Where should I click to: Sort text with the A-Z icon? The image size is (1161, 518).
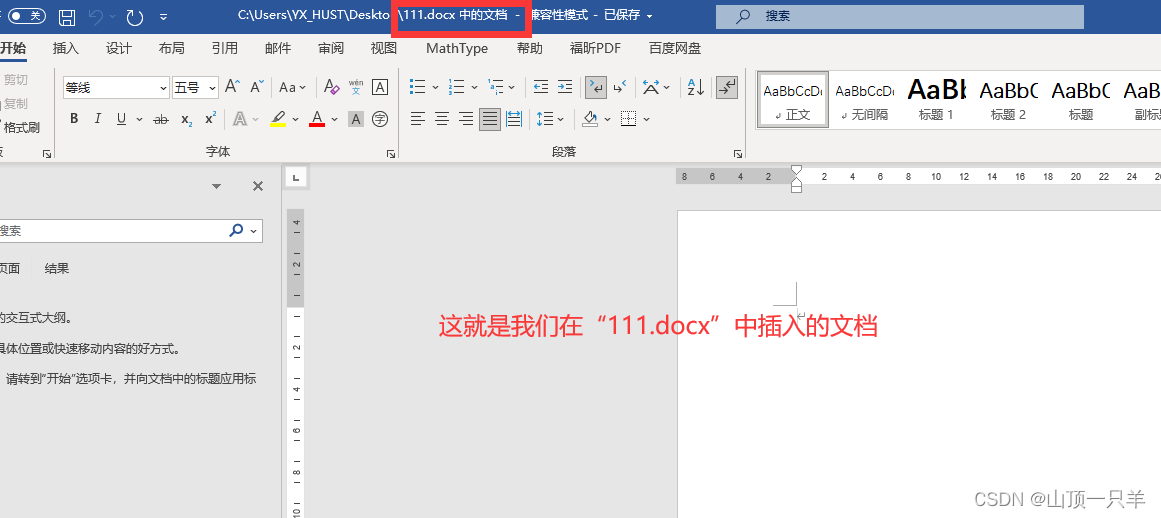pos(695,87)
